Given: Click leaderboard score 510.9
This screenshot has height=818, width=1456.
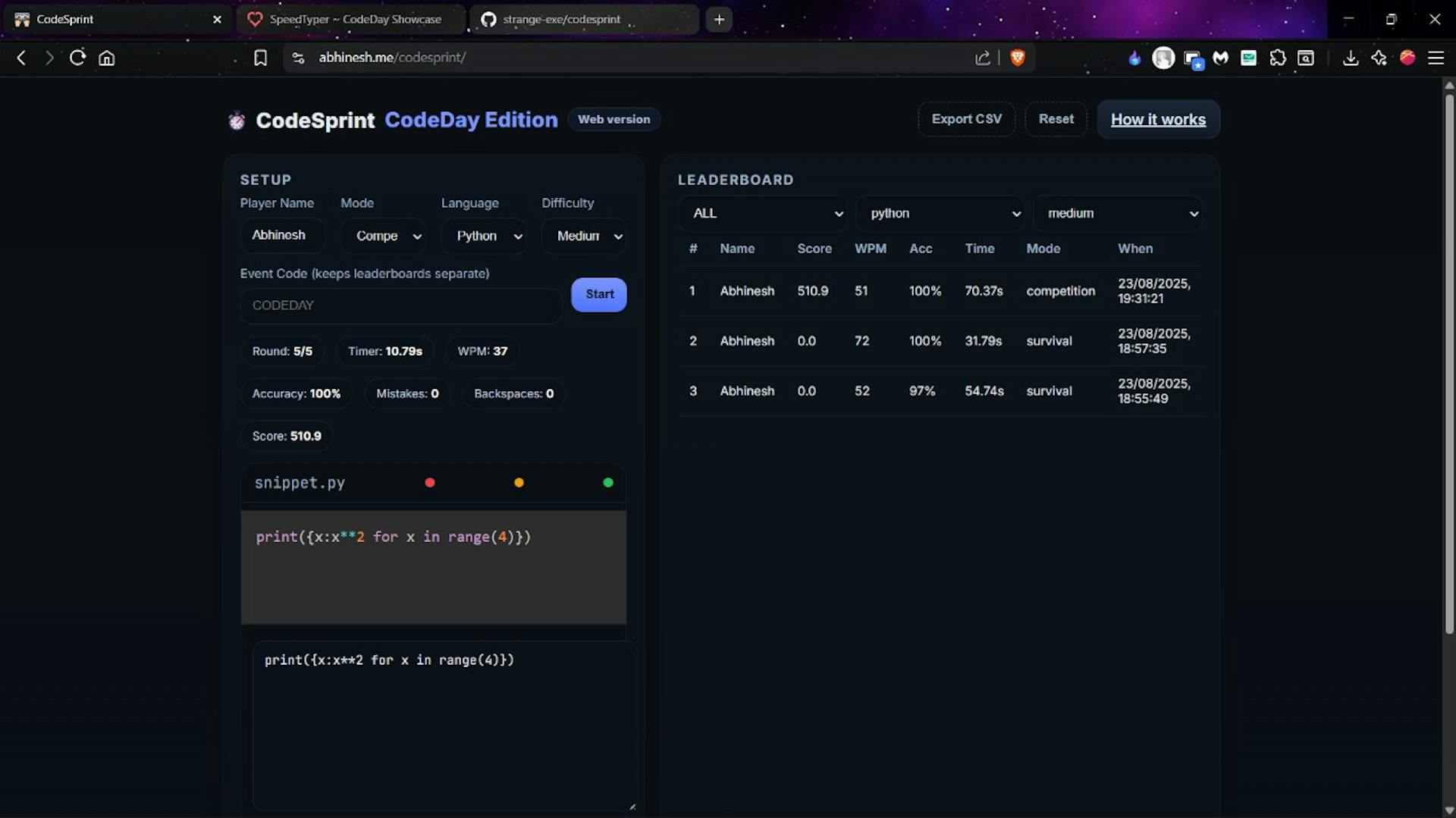Looking at the screenshot, I should coord(813,291).
